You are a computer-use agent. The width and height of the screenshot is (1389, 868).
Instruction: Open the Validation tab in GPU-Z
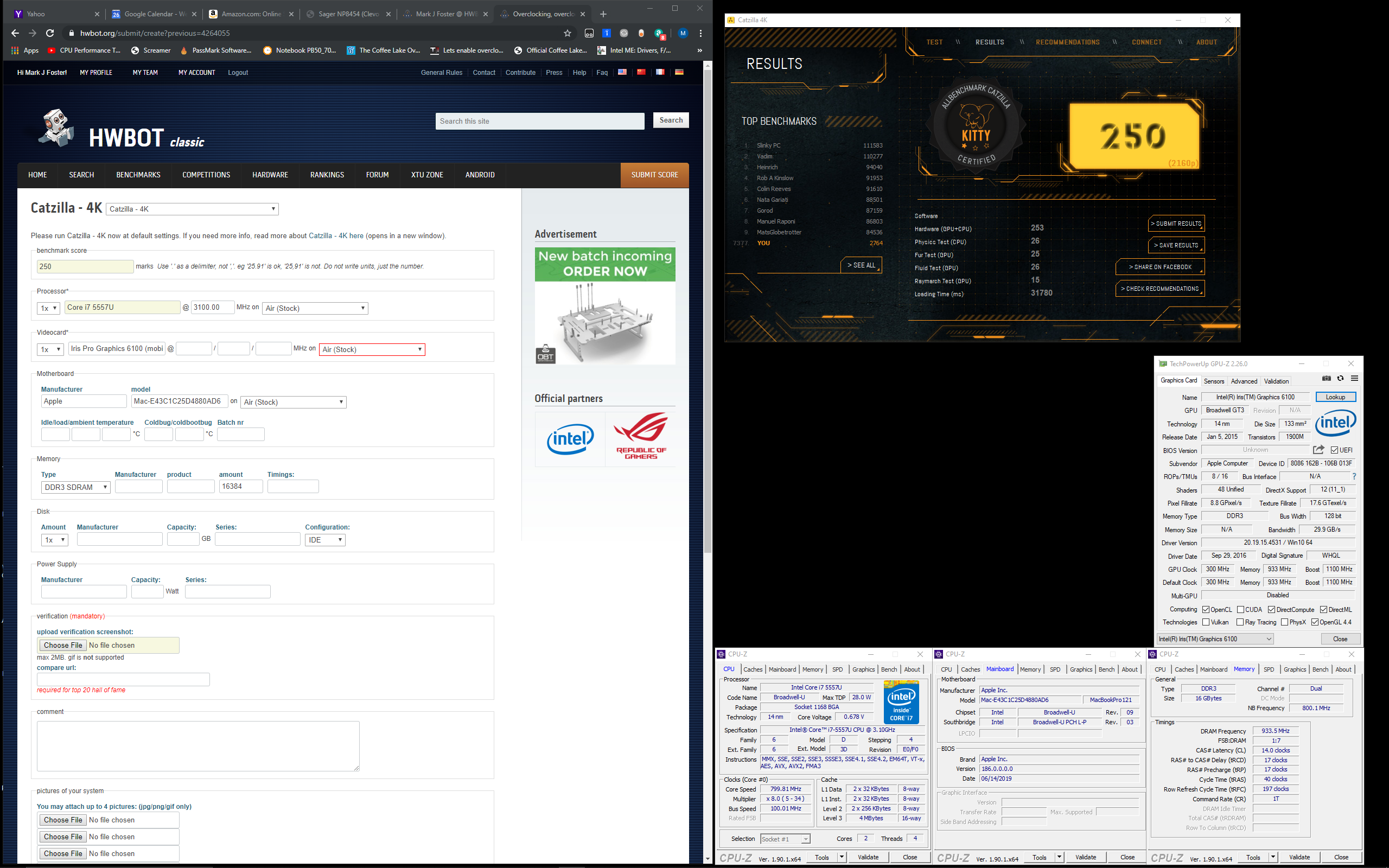(x=1276, y=381)
